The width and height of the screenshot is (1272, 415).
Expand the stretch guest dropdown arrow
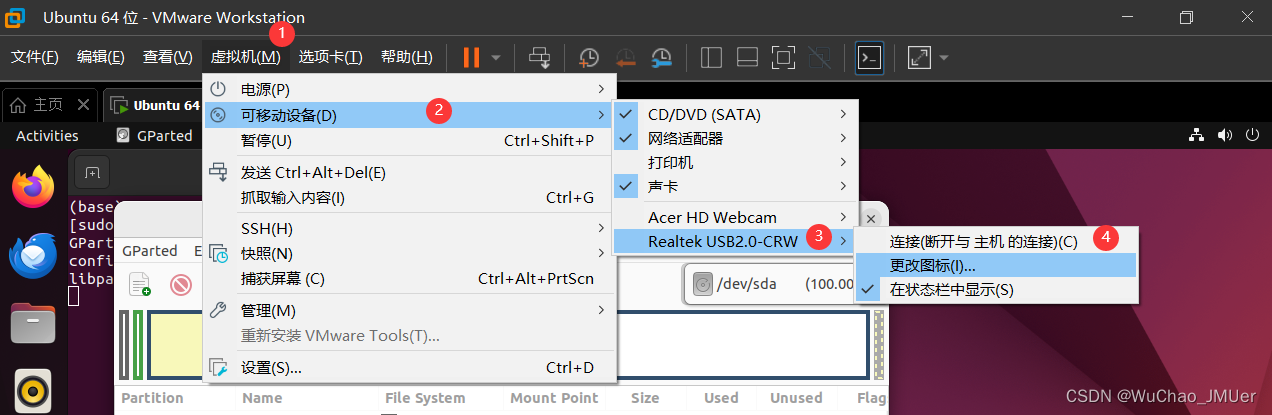point(943,58)
